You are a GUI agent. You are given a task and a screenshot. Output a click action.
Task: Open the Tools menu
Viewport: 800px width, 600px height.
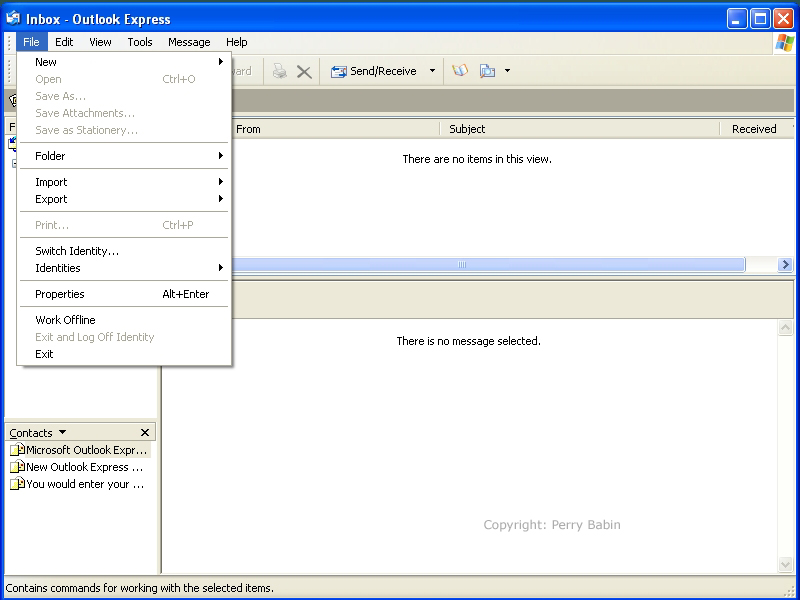click(x=140, y=42)
